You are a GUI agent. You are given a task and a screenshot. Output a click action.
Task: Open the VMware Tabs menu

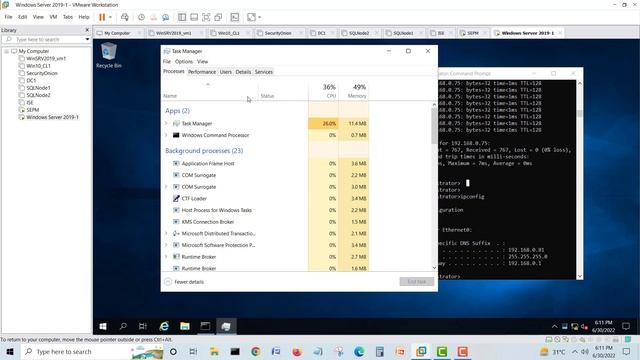[68, 17]
